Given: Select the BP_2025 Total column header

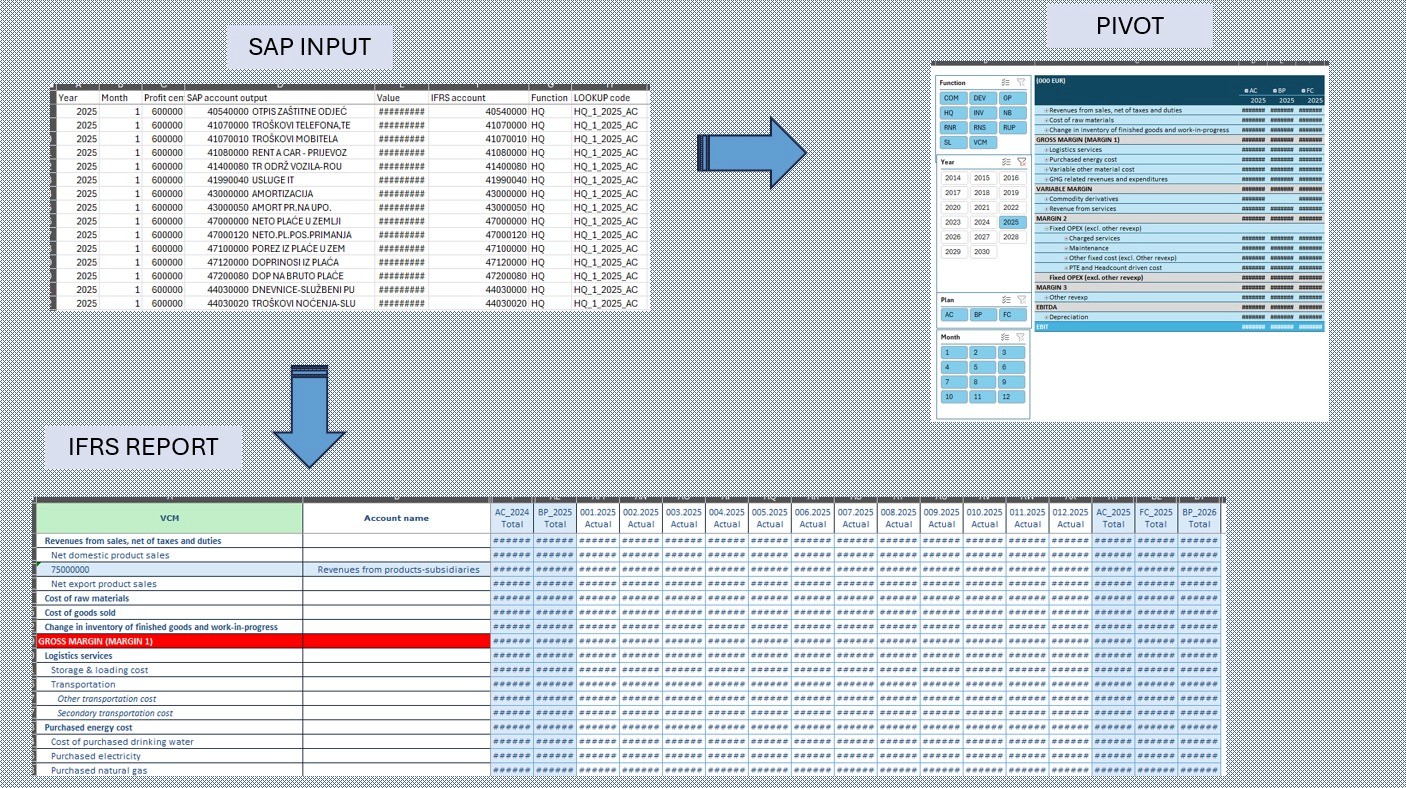Looking at the screenshot, I should click(555, 518).
